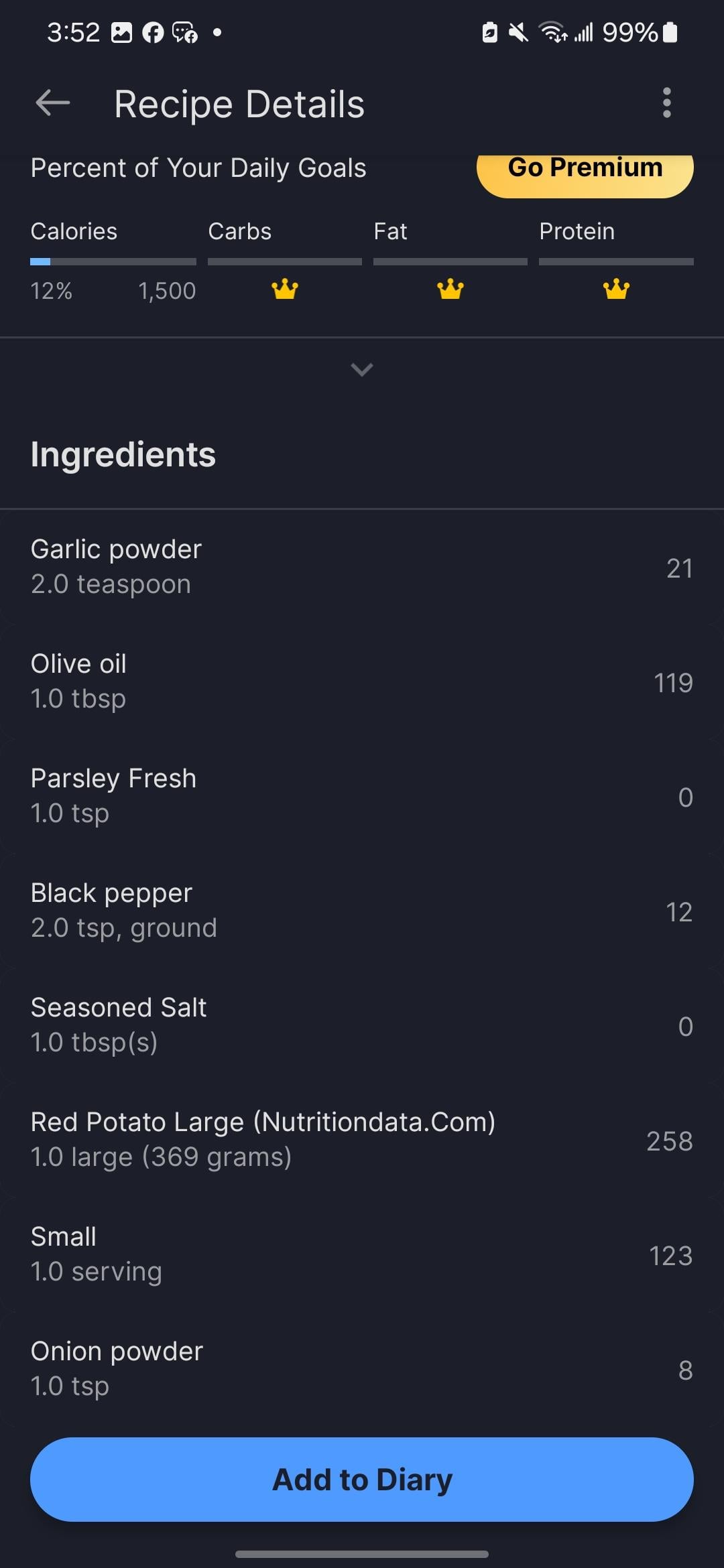The height and width of the screenshot is (1568, 724).
Task: Tap the Facebook notification icon in status bar
Action: click(x=153, y=32)
